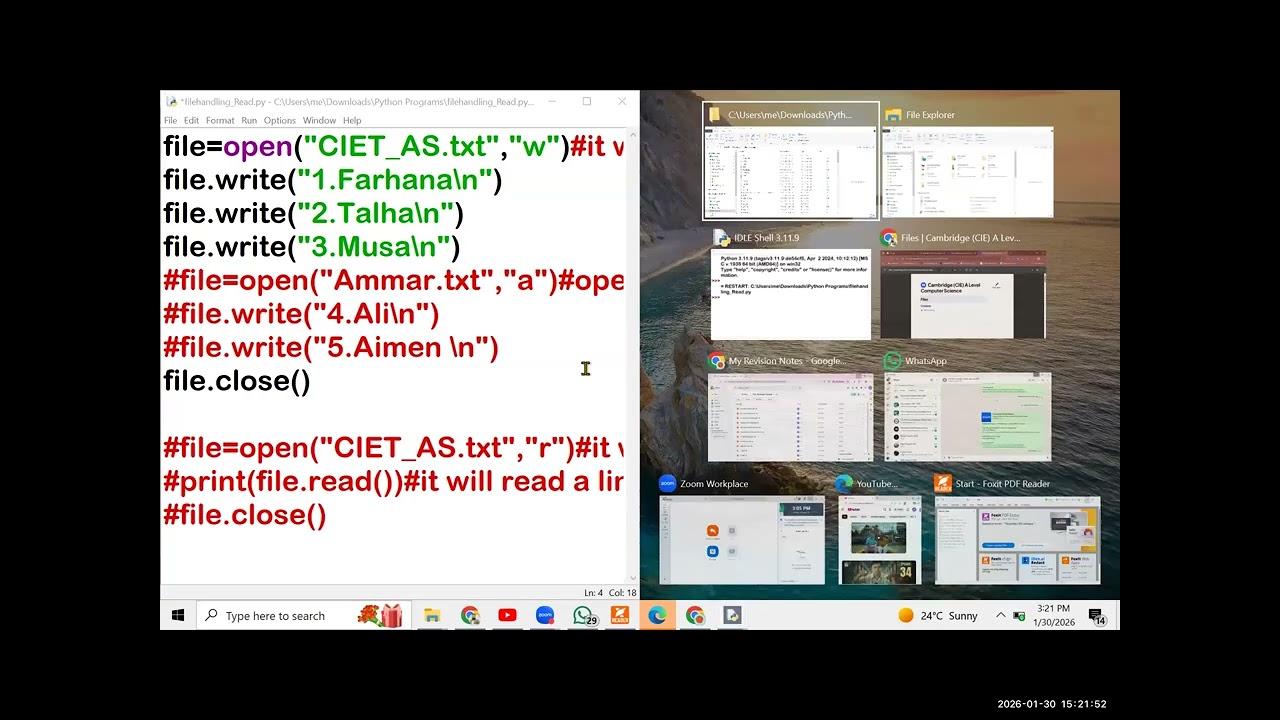Click the Edge icon beside YouTube title

point(845,484)
